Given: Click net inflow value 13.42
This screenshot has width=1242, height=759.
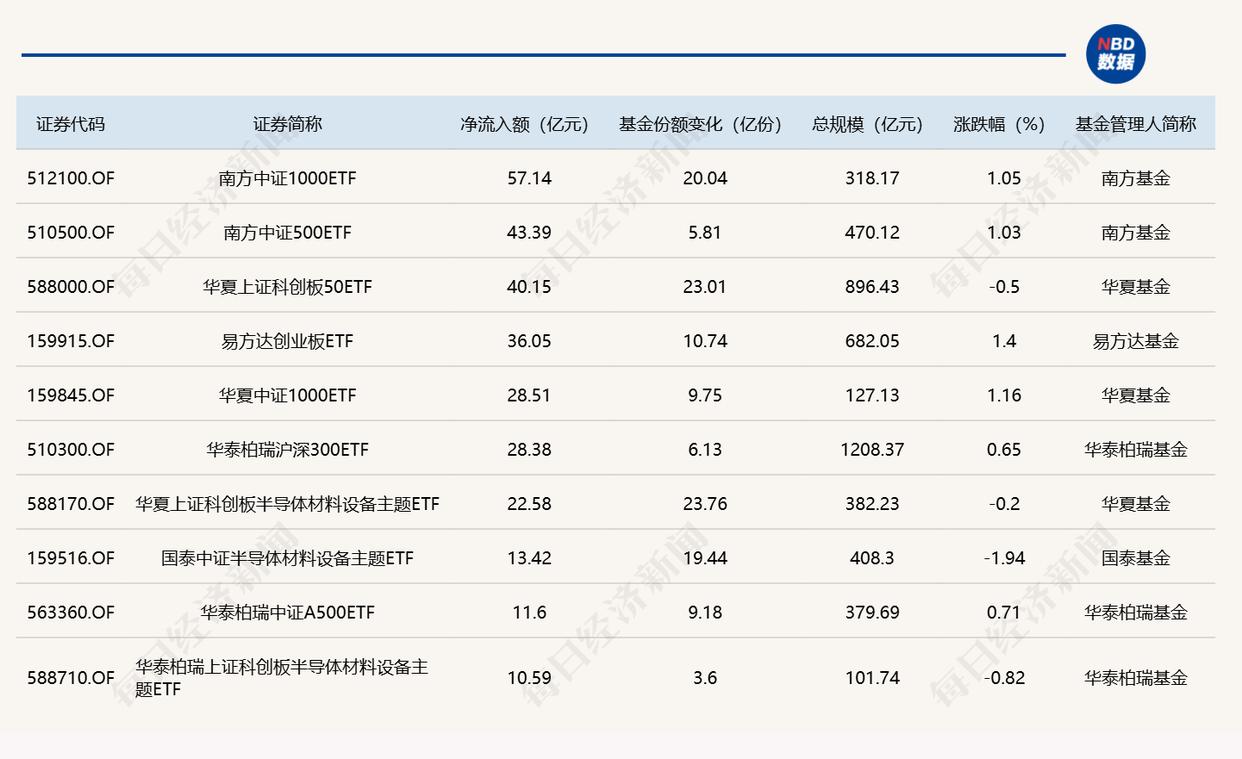Looking at the screenshot, I should 529,558.
